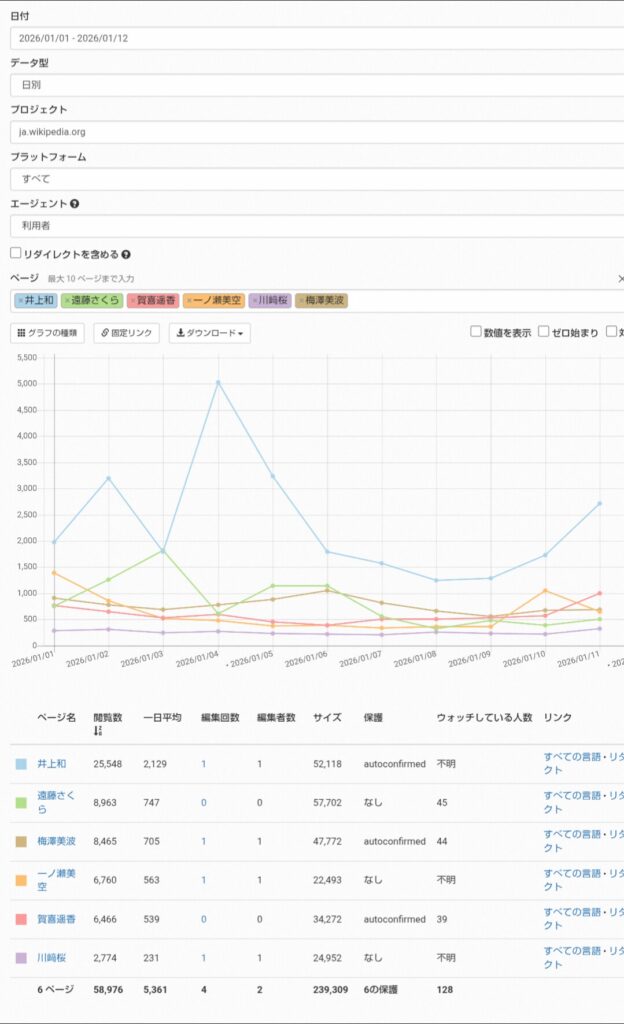
Task: Open edit count link in 遠藤さくら row
Action: [204, 803]
